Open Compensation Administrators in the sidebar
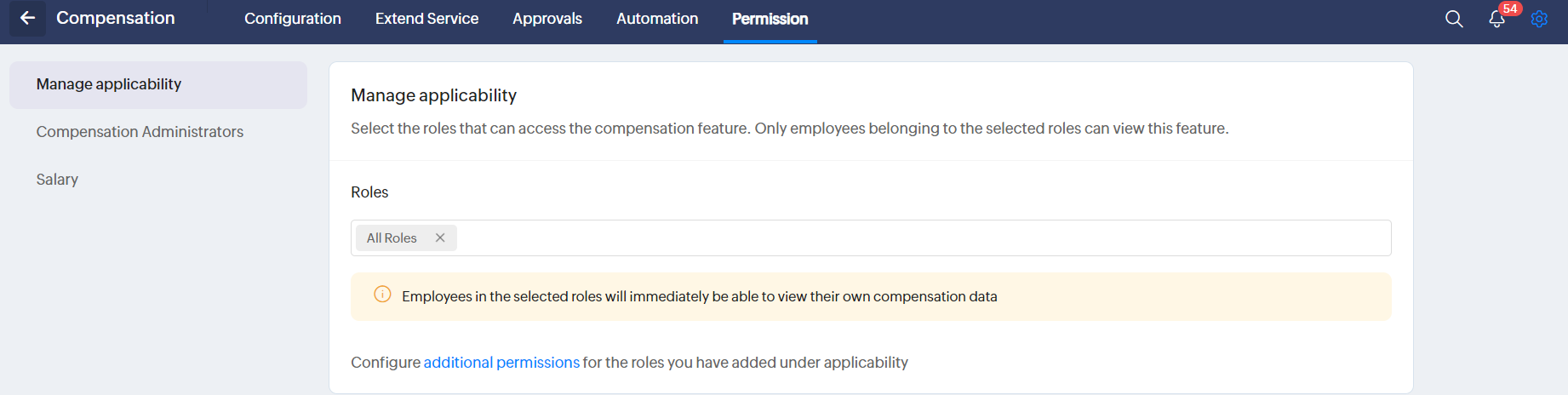 140,132
